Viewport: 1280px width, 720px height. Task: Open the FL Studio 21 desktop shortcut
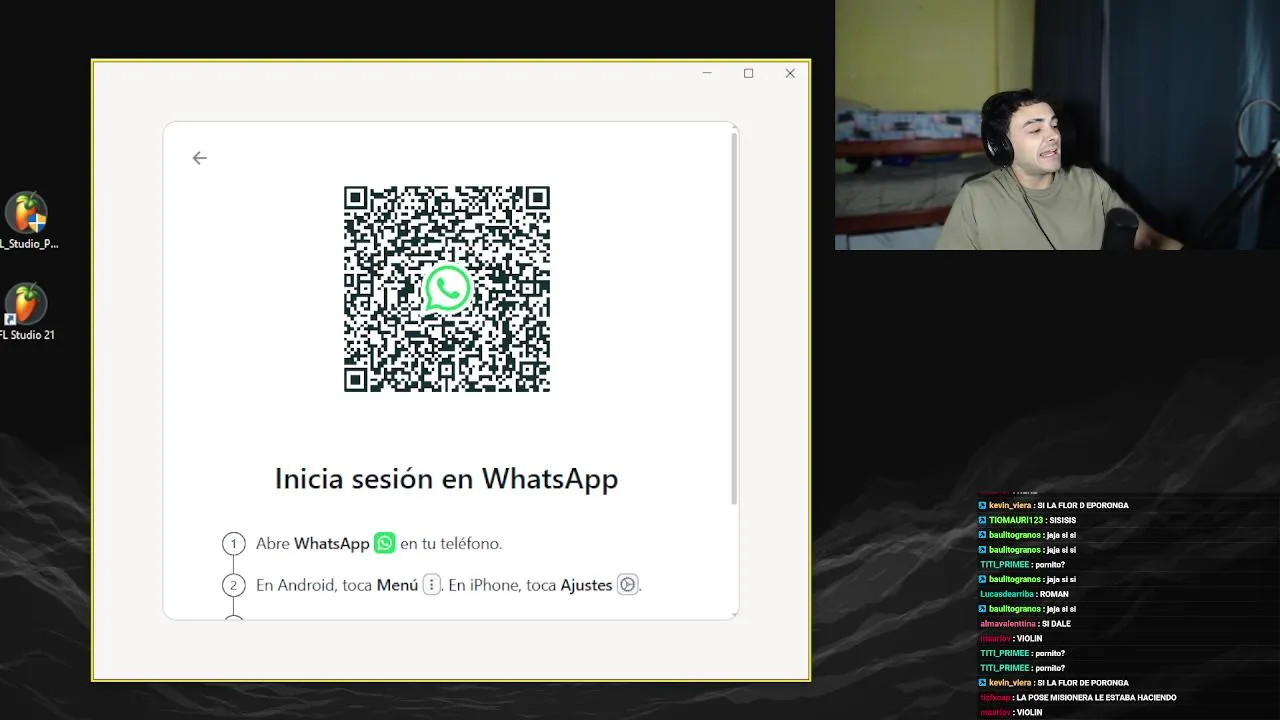coord(27,313)
